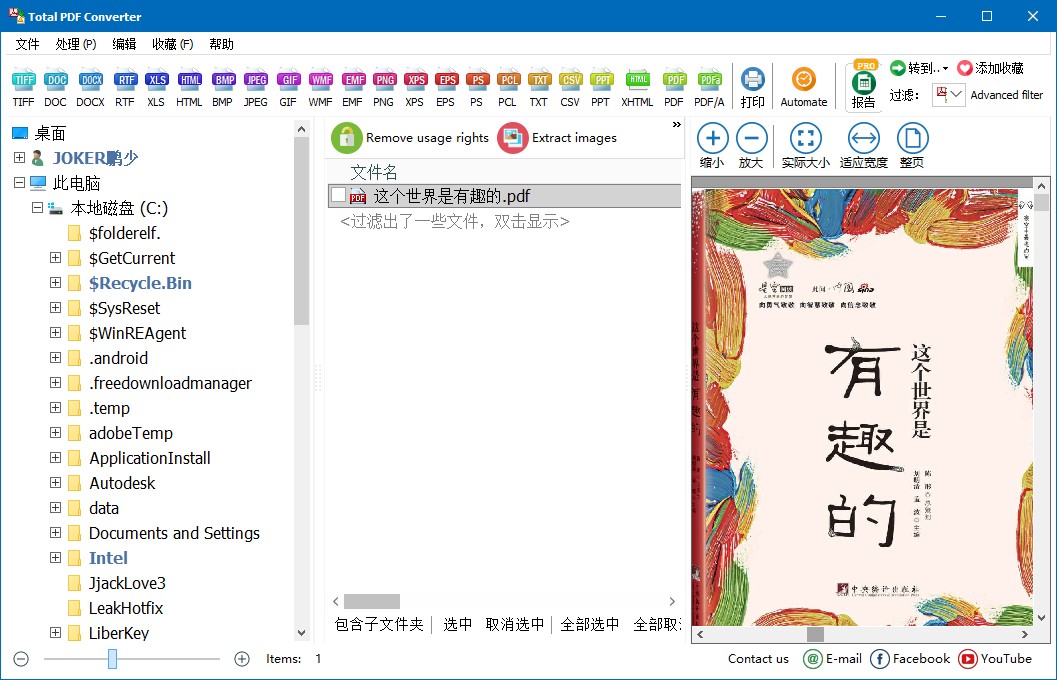The width and height of the screenshot is (1057, 680).
Task: Open the YouTube link
Action: [x=995, y=658]
